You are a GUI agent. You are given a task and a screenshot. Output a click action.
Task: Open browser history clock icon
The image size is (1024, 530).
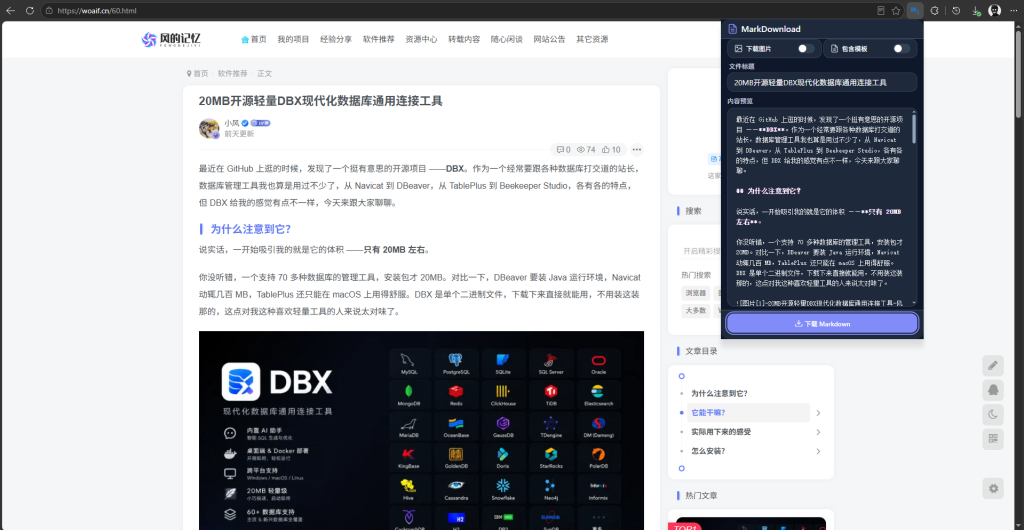[956, 10]
